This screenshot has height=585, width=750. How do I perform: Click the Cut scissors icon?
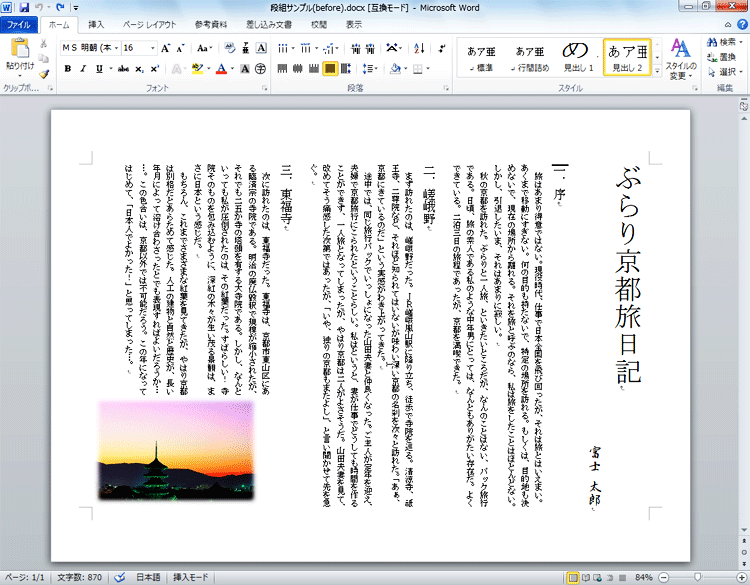(44, 44)
